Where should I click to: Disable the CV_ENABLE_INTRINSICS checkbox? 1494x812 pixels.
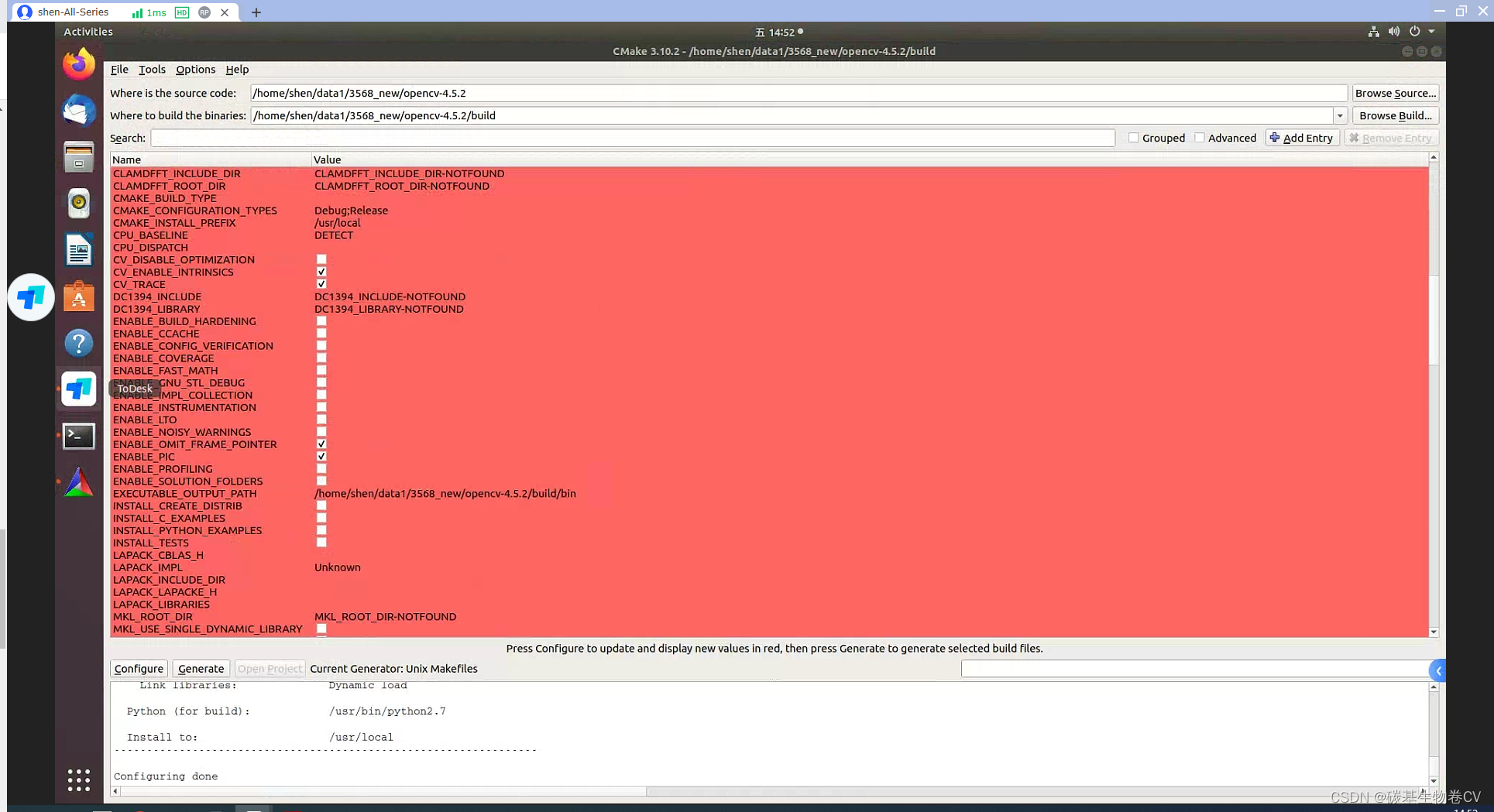click(321, 271)
